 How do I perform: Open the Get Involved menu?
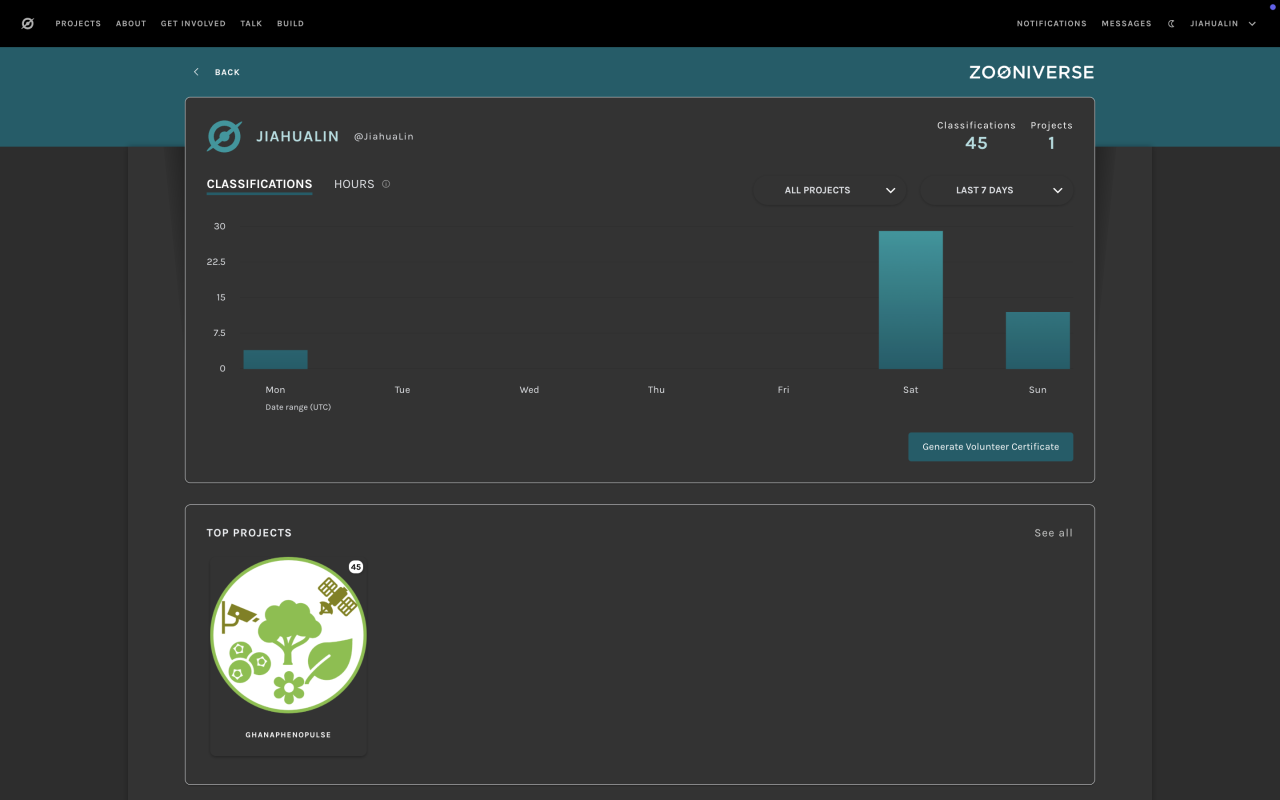(x=193, y=23)
